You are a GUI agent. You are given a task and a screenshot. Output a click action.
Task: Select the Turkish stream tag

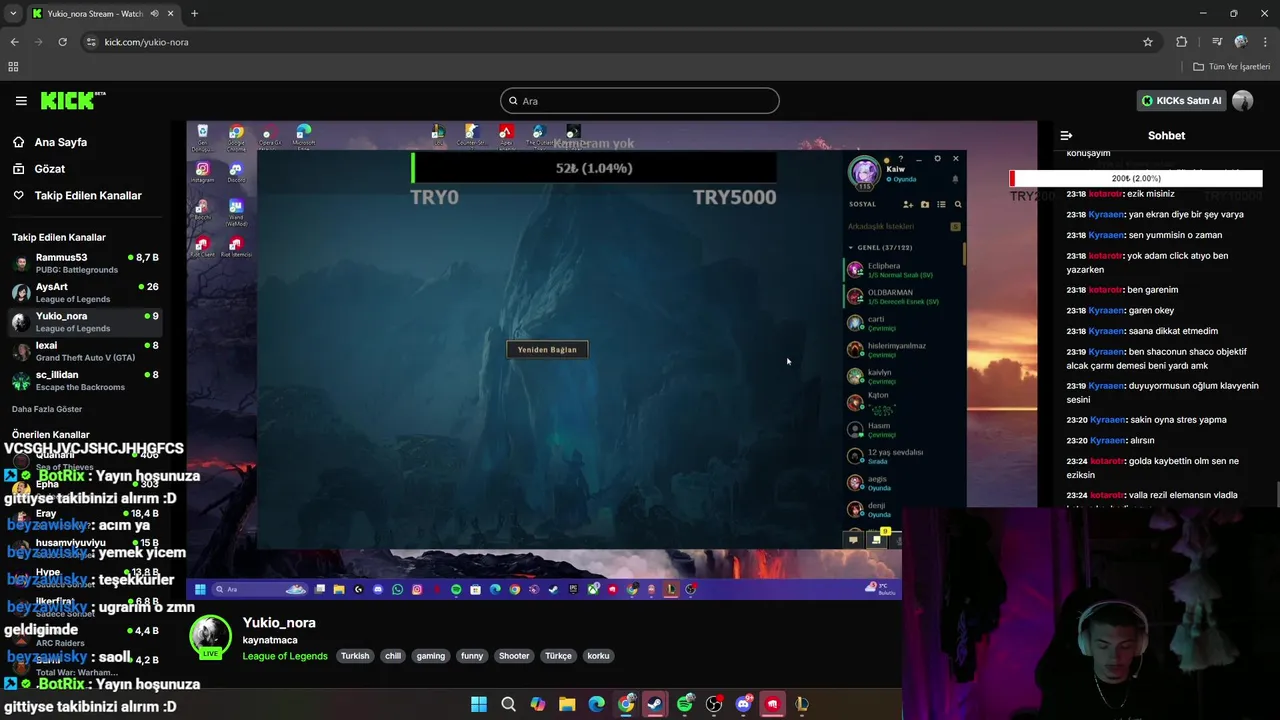[355, 656]
